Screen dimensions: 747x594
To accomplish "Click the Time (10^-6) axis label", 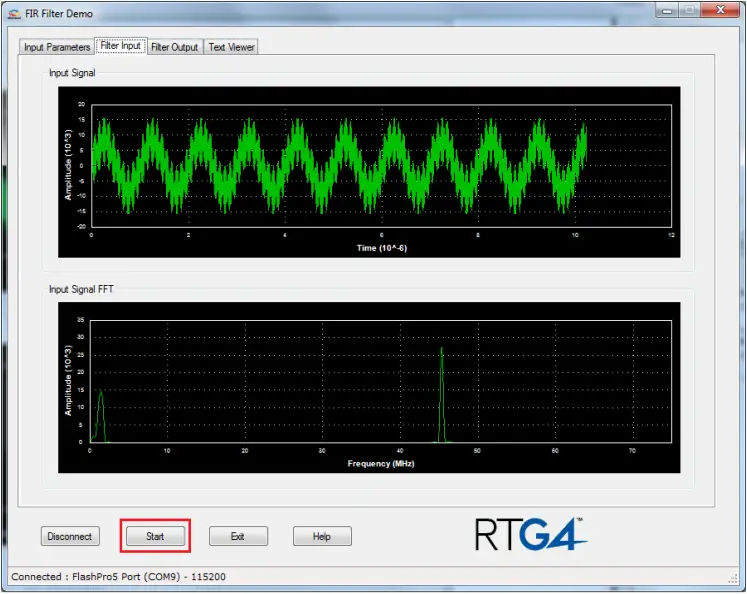I will [x=380, y=247].
